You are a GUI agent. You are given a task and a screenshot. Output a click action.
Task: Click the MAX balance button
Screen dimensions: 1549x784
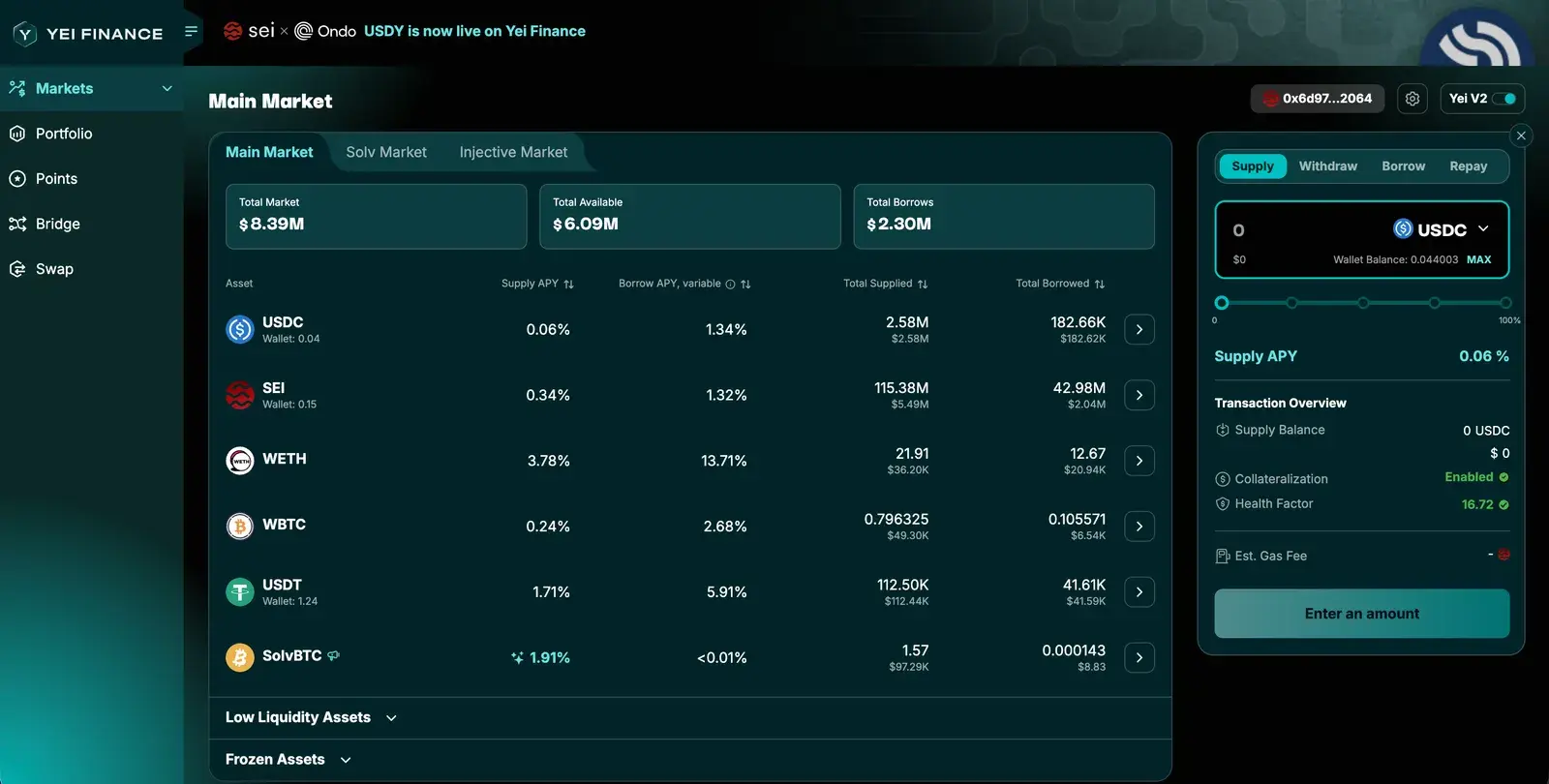(x=1478, y=259)
